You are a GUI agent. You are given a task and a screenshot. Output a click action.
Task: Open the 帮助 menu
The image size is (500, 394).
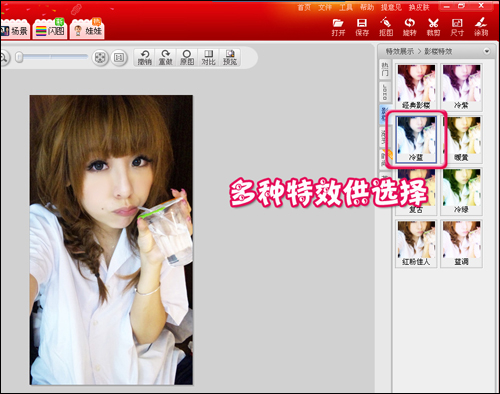pos(367,7)
